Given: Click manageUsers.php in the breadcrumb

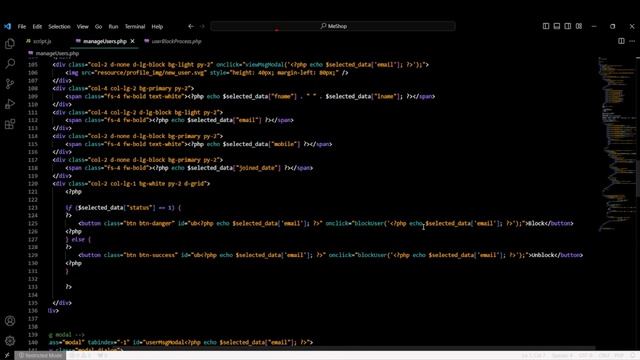Looking at the screenshot, I should click(x=57, y=53).
